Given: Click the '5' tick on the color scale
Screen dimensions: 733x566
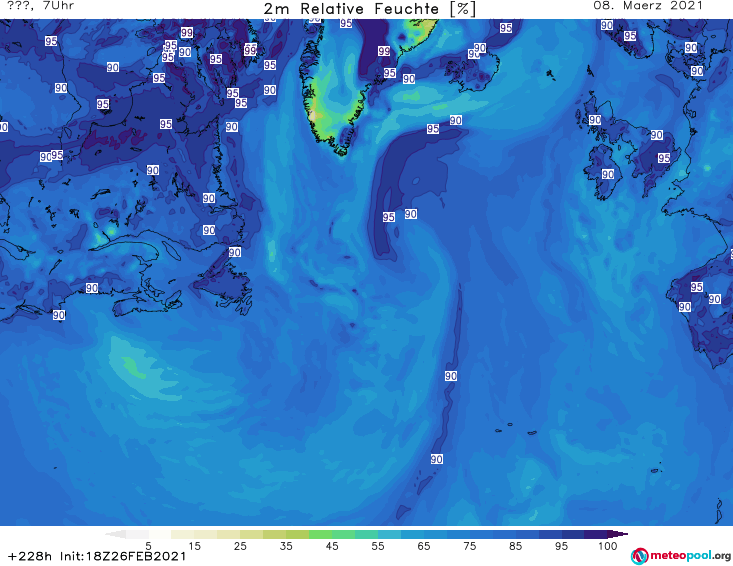Looking at the screenshot, I should click(x=148, y=546).
